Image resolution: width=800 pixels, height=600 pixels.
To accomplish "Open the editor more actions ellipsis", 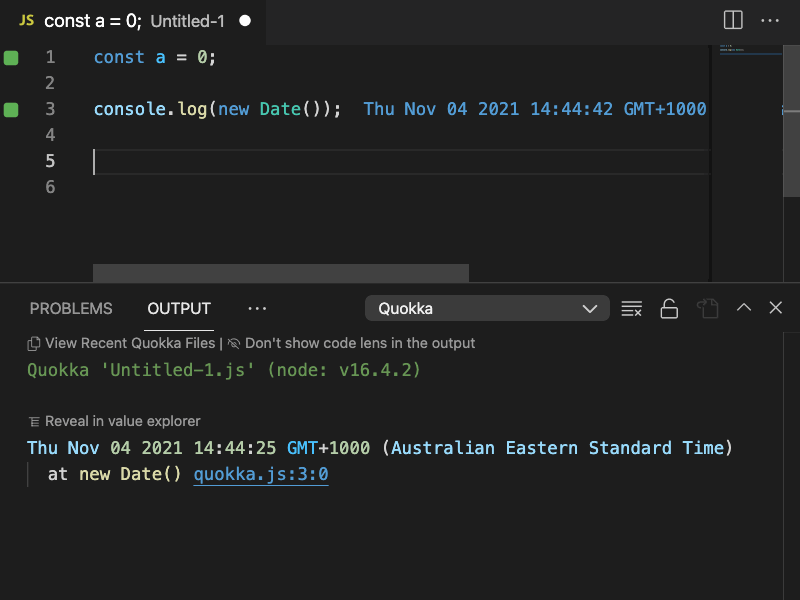I will point(769,21).
